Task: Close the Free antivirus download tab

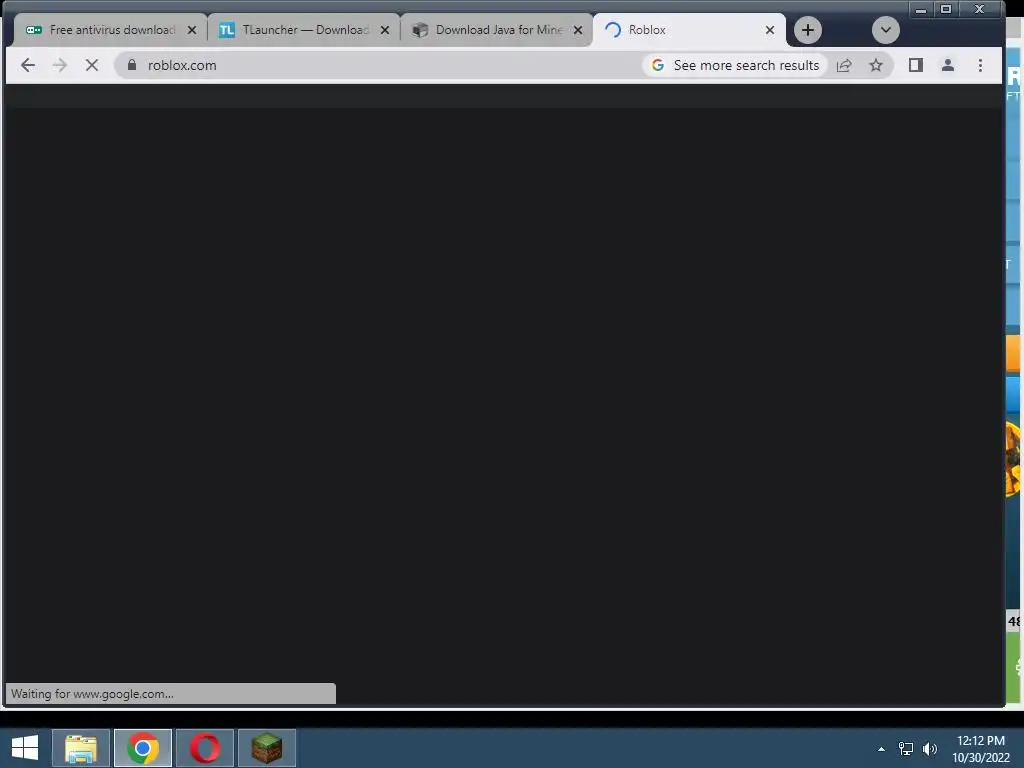Action: (192, 30)
